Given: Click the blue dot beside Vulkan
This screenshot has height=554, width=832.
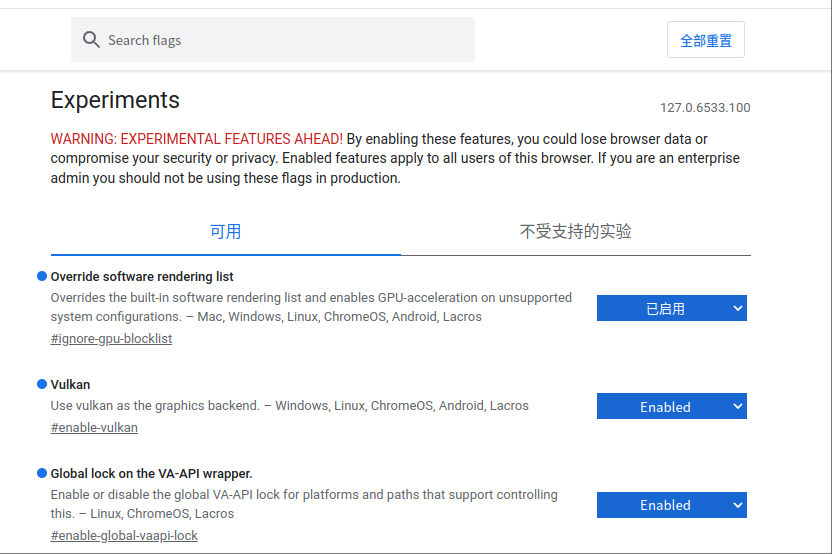Looking at the screenshot, I should [42, 384].
